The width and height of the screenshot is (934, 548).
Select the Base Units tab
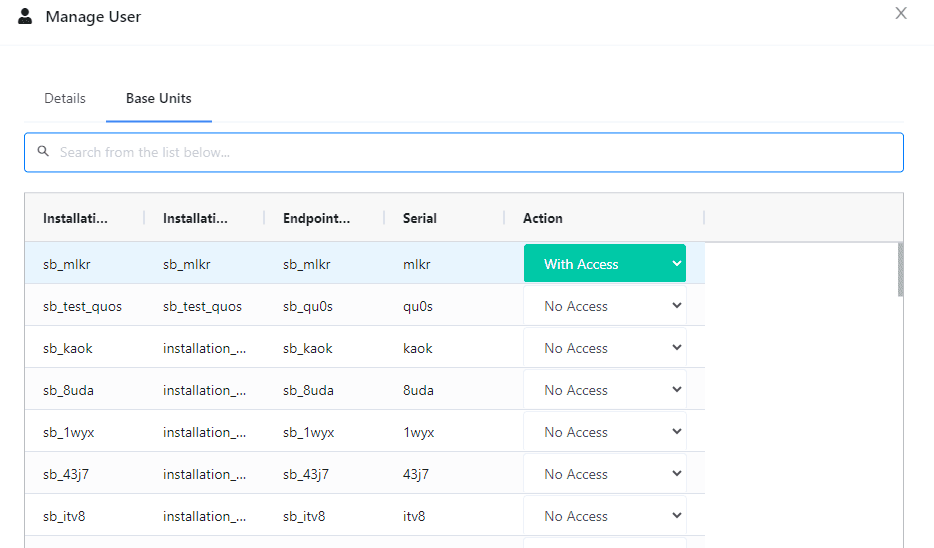(x=158, y=98)
